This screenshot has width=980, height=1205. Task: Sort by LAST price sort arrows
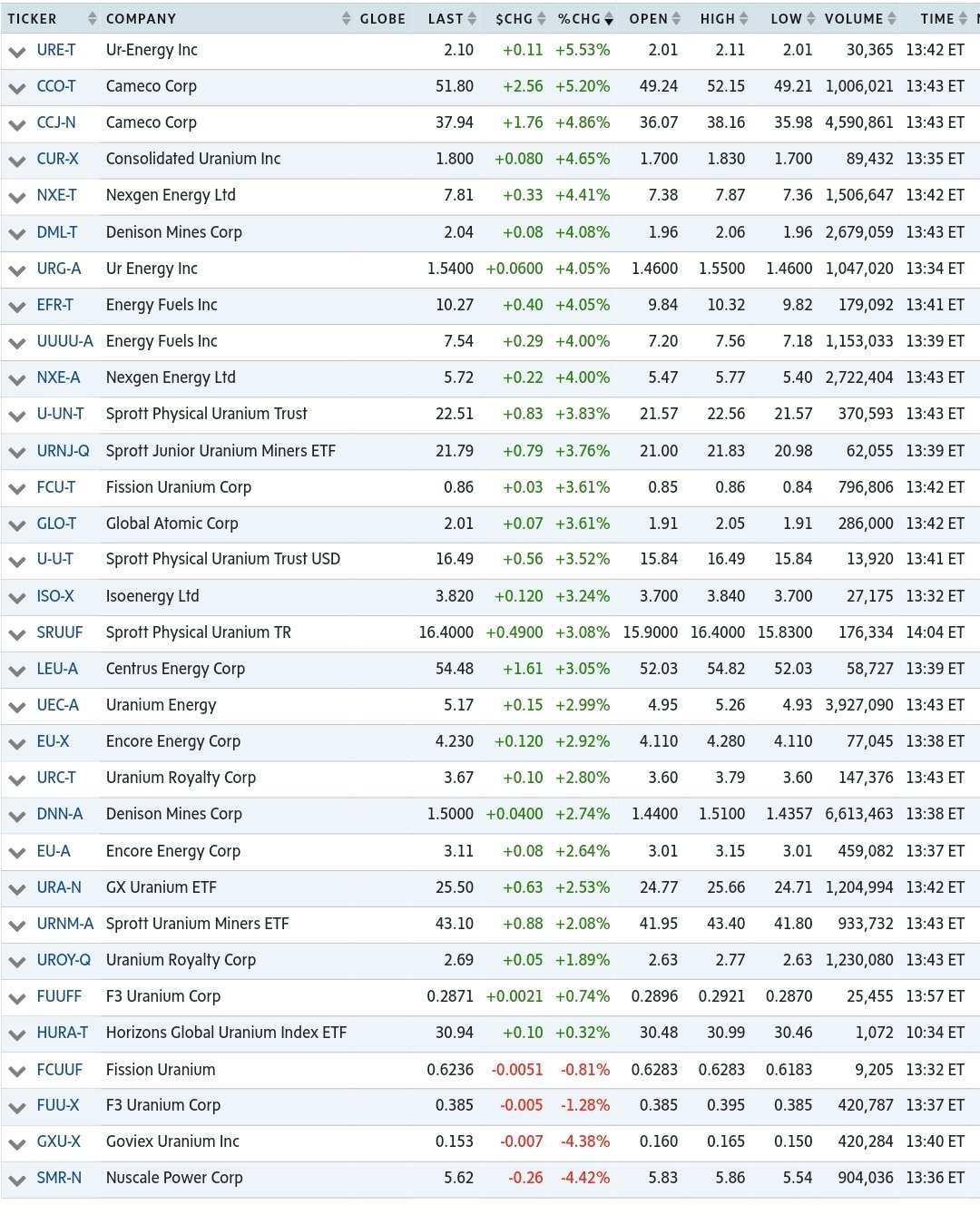point(472,19)
